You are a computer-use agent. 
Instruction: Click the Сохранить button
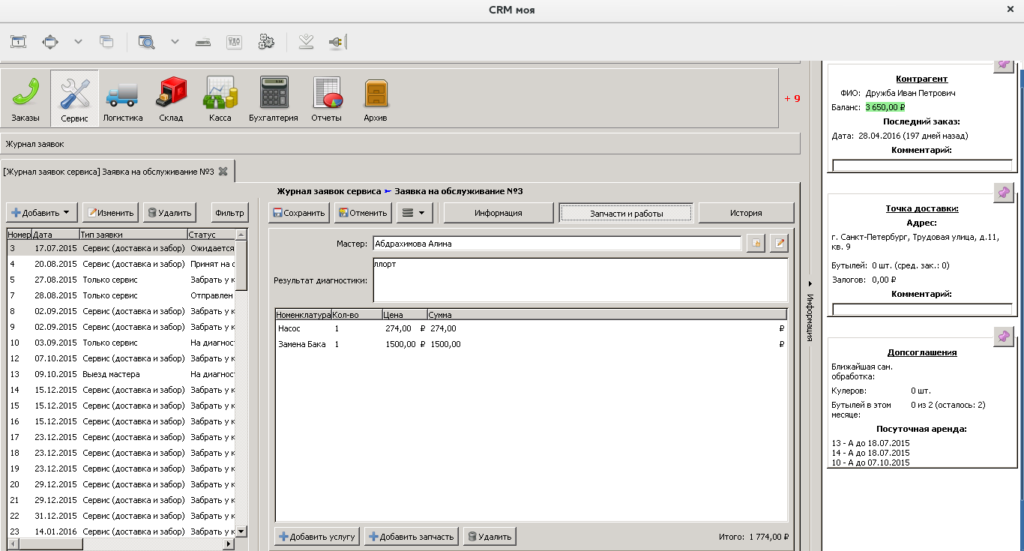(x=299, y=213)
